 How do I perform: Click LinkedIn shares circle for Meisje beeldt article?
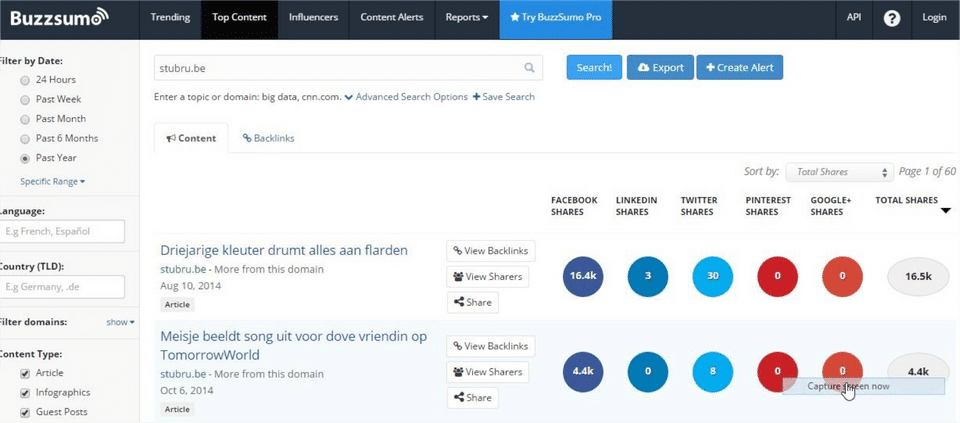[x=648, y=372]
